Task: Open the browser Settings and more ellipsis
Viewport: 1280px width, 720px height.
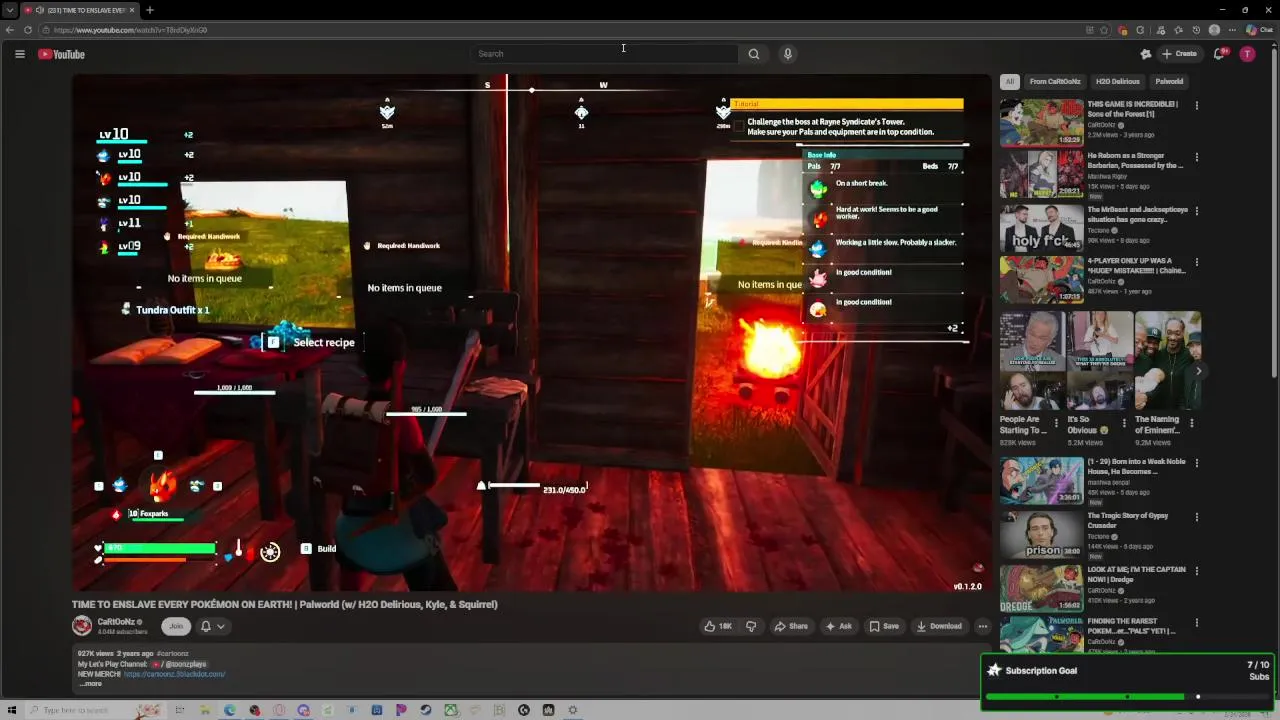Action: 1231,30
